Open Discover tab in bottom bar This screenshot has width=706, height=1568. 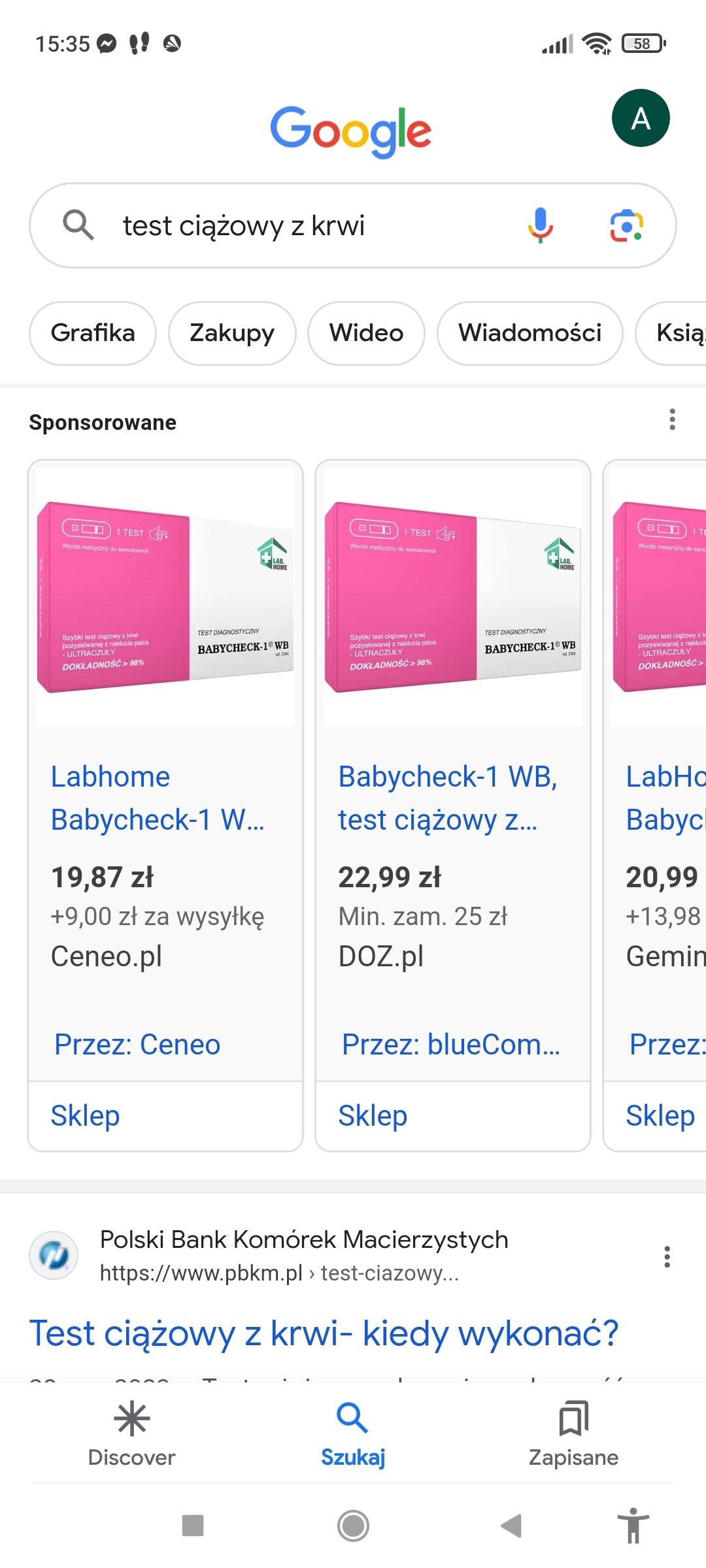coord(131,1434)
